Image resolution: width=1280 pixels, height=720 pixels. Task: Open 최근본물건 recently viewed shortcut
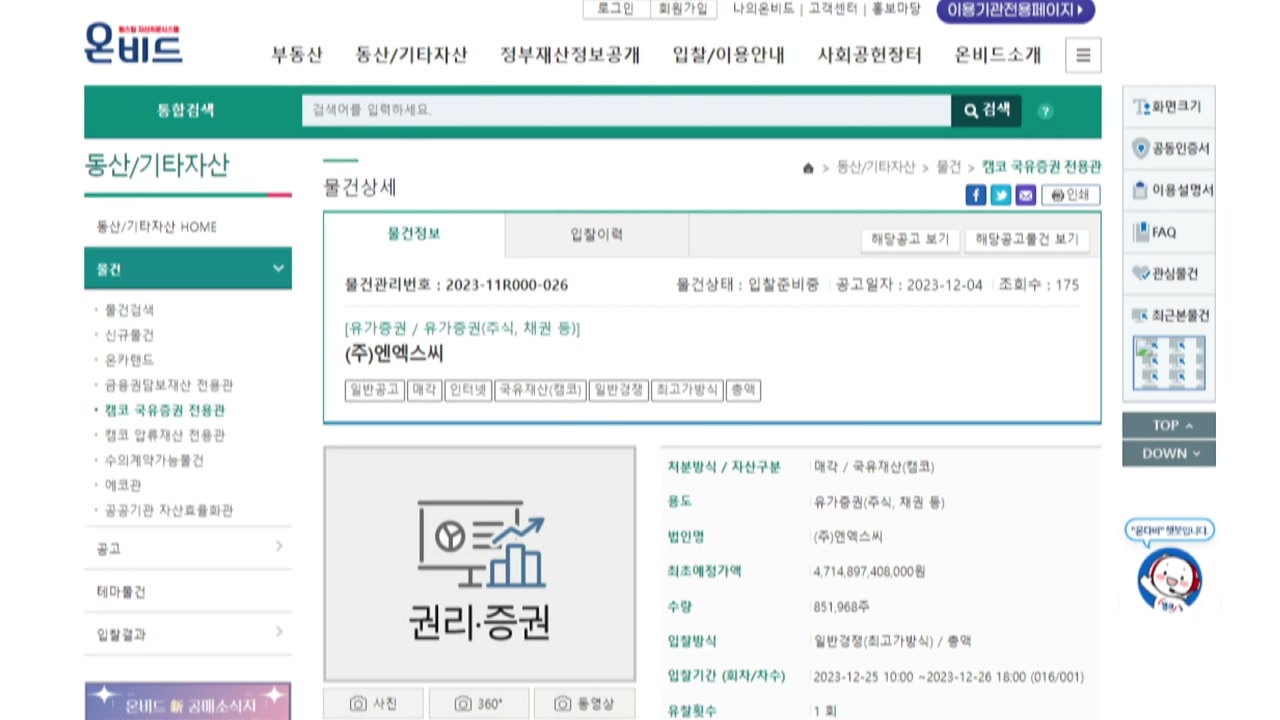[1168, 315]
